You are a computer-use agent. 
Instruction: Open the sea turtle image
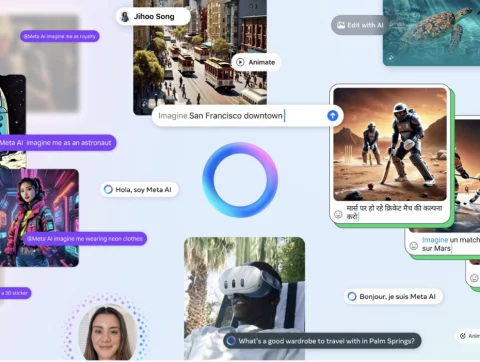[x=432, y=32]
